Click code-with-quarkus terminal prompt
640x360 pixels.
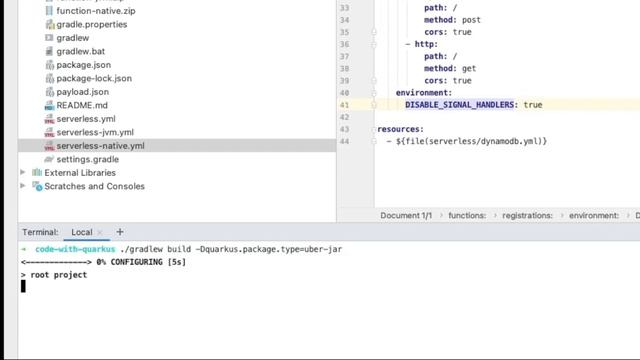(75, 249)
